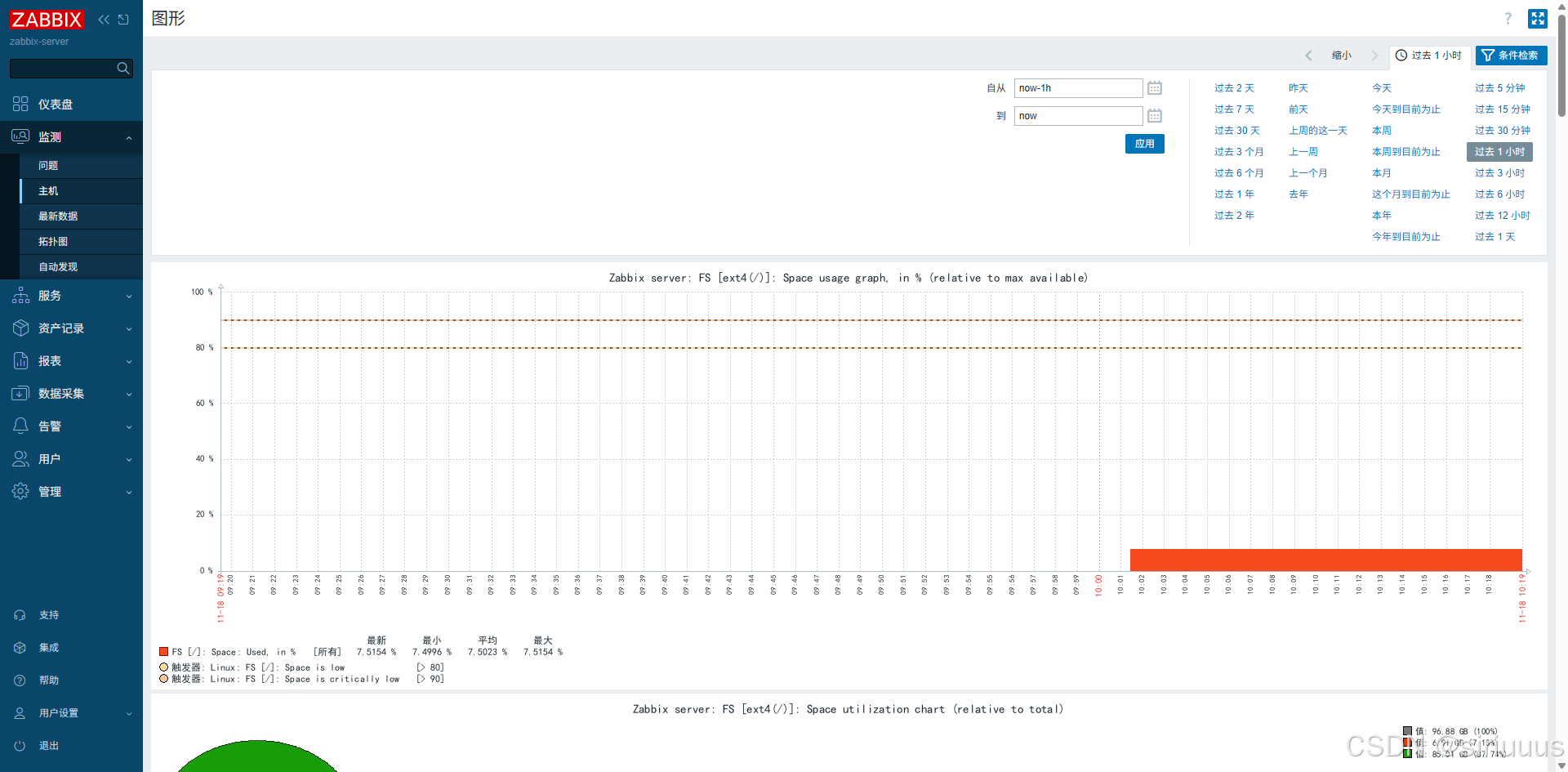Select 过去 2 天 range
This screenshot has height=772, width=1568.
[x=1234, y=88]
